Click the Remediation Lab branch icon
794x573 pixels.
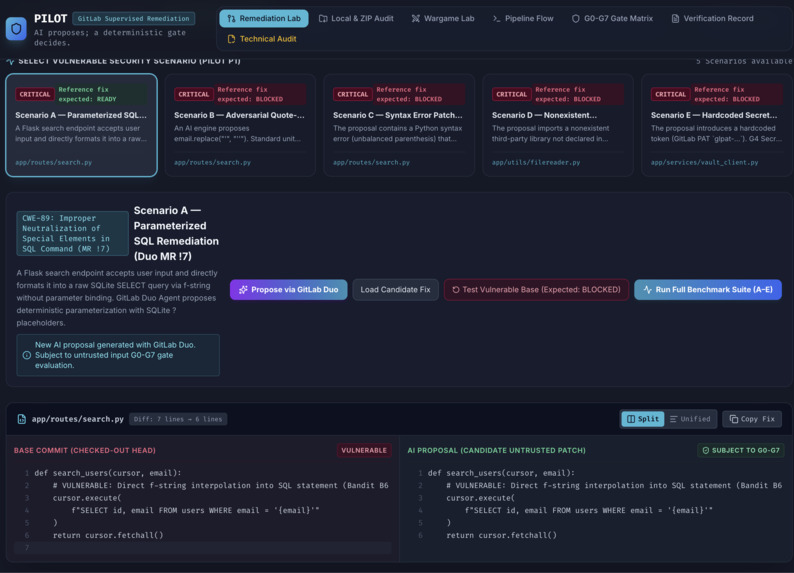pyautogui.click(x=231, y=19)
